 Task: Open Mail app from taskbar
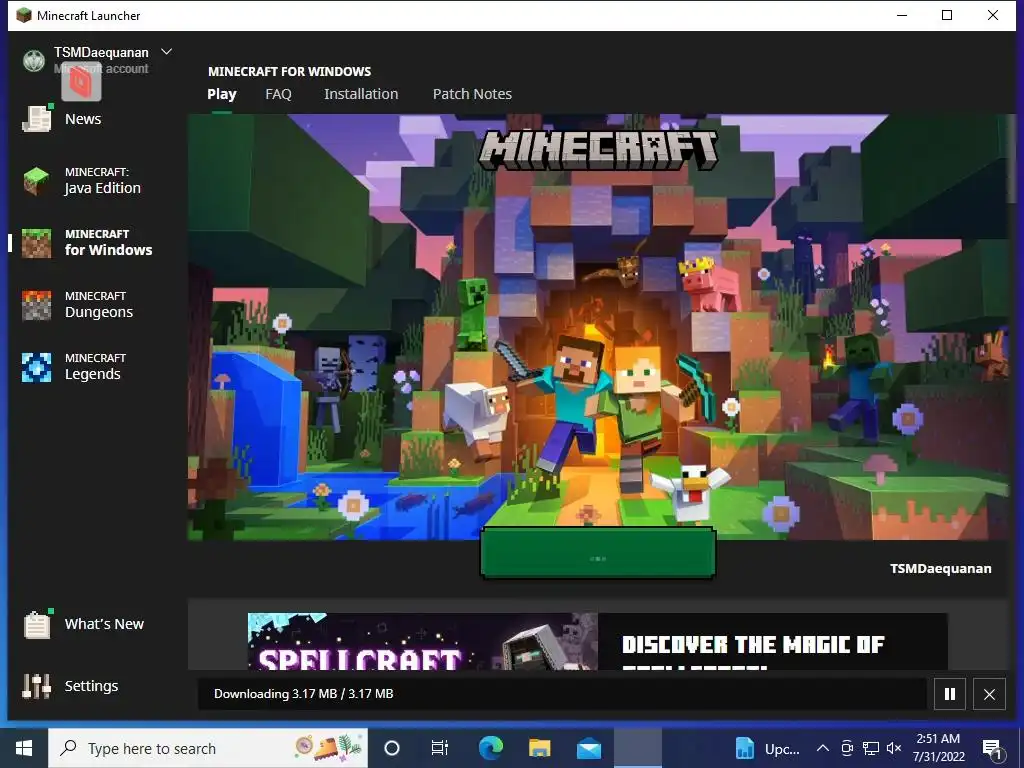[x=588, y=748]
